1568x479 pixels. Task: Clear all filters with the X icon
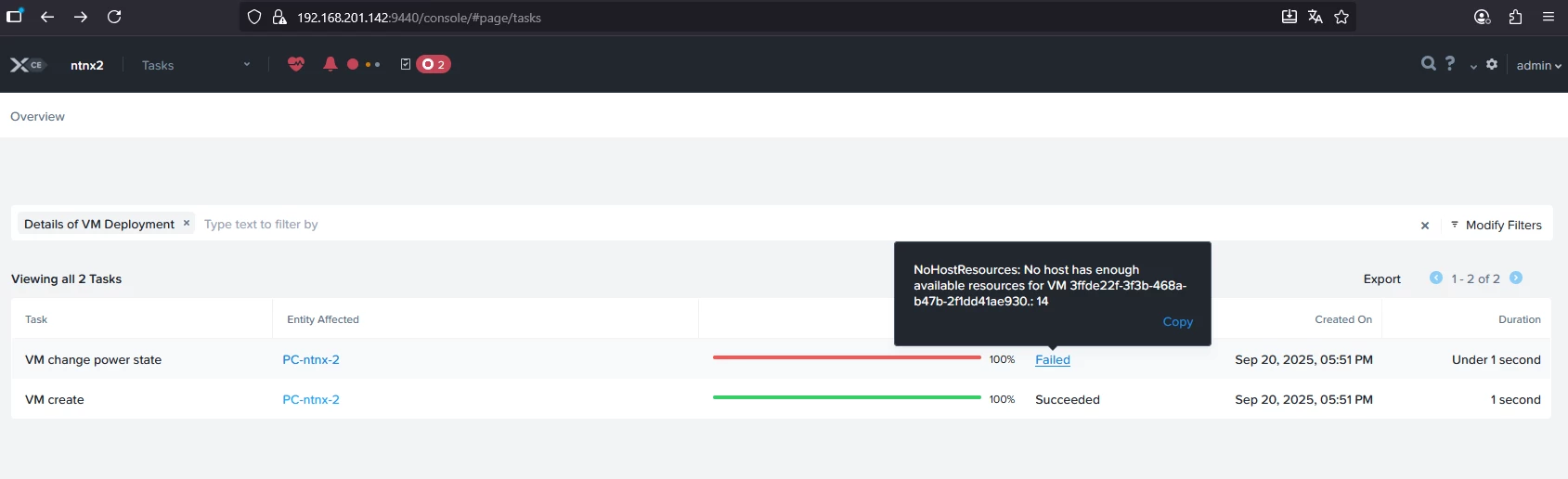pyautogui.click(x=1425, y=226)
